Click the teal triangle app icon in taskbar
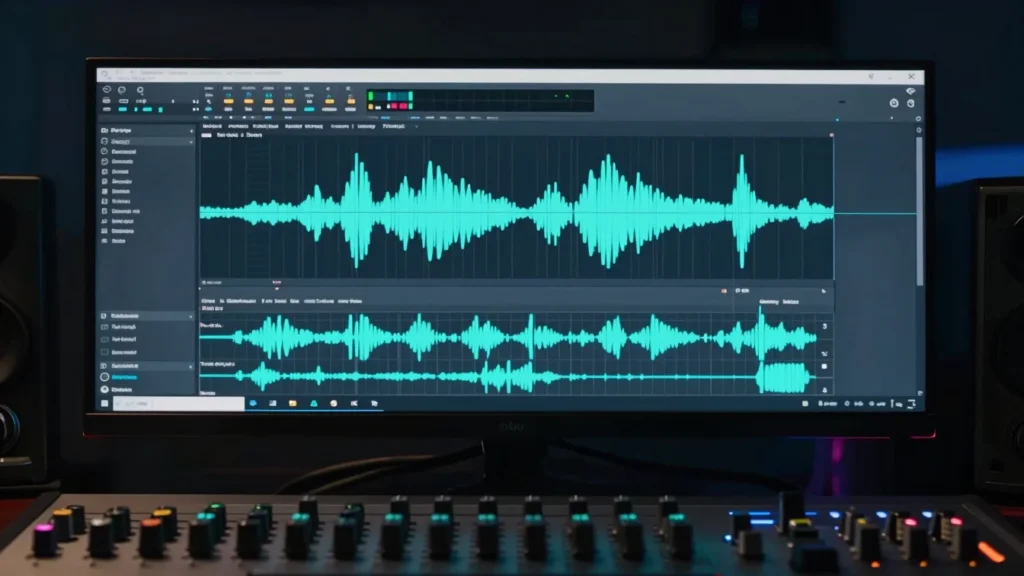 (313, 404)
